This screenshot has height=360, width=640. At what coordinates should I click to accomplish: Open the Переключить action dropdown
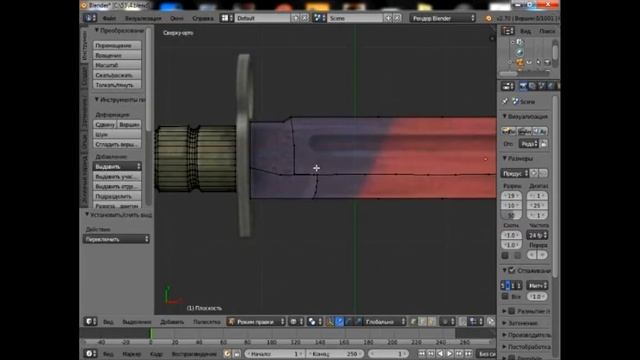[116, 239]
